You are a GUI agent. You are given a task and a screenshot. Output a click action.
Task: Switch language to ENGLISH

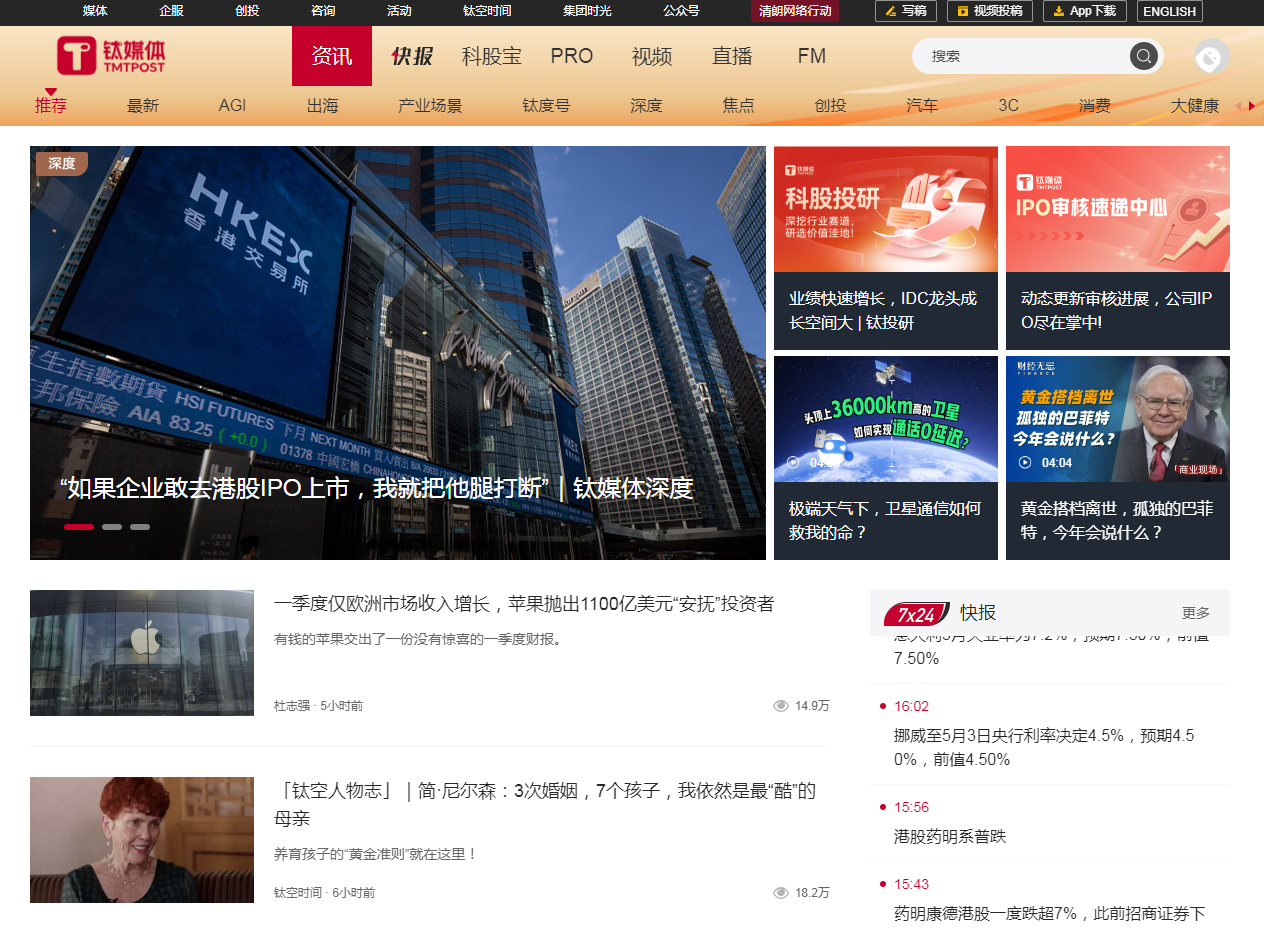point(1169,11)
